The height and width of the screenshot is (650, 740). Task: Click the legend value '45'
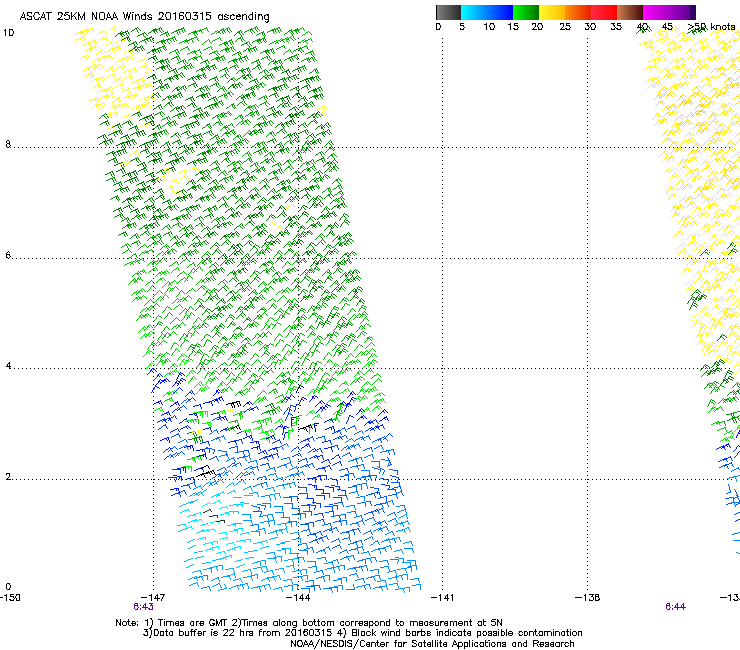pyautogui.click(x=667, y=27)
